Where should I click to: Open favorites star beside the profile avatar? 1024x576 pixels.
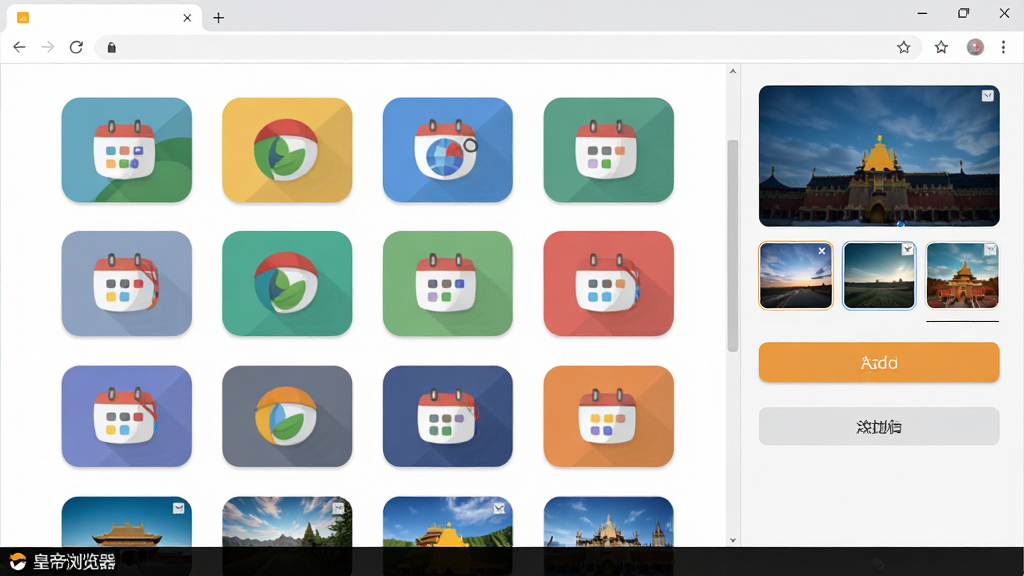coord(941,47)
